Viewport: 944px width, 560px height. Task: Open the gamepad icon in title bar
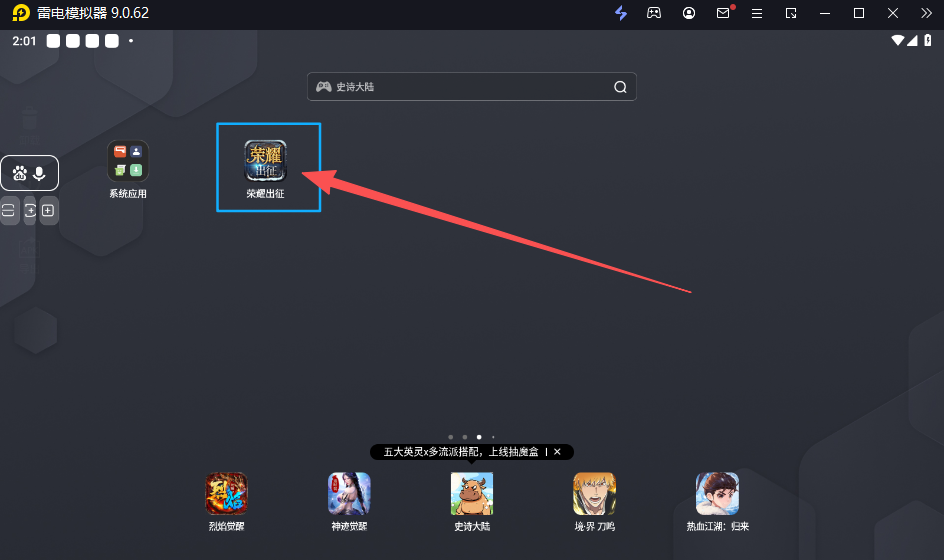654,13
